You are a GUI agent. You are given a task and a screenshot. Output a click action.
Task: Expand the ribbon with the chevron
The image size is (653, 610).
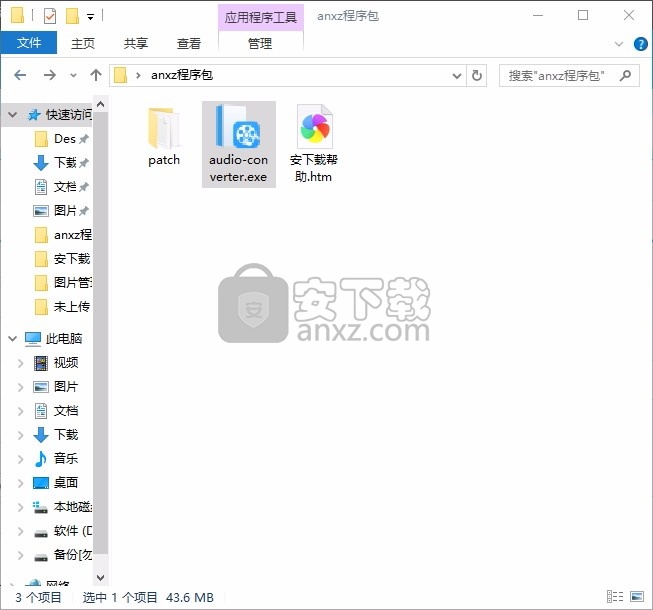pos(619,44)
